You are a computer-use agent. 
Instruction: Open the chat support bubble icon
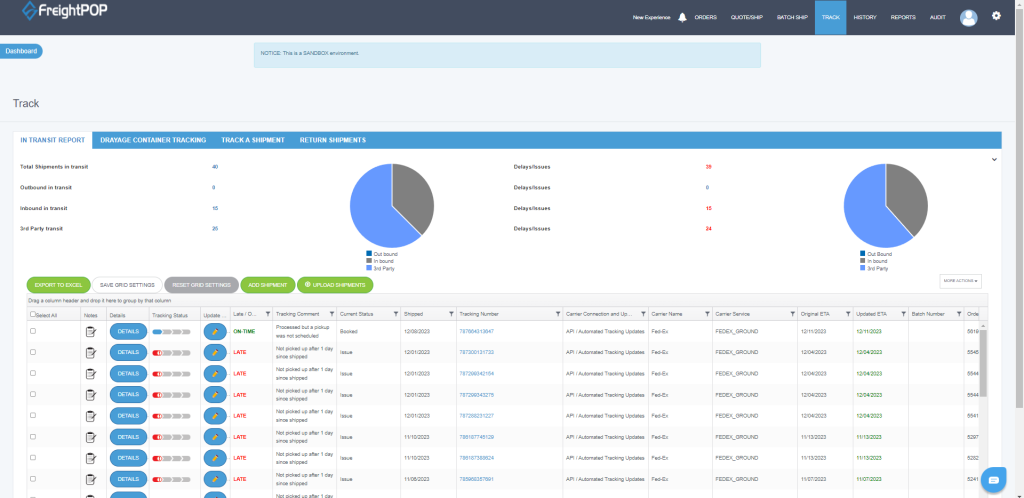[x=994, y=480]
